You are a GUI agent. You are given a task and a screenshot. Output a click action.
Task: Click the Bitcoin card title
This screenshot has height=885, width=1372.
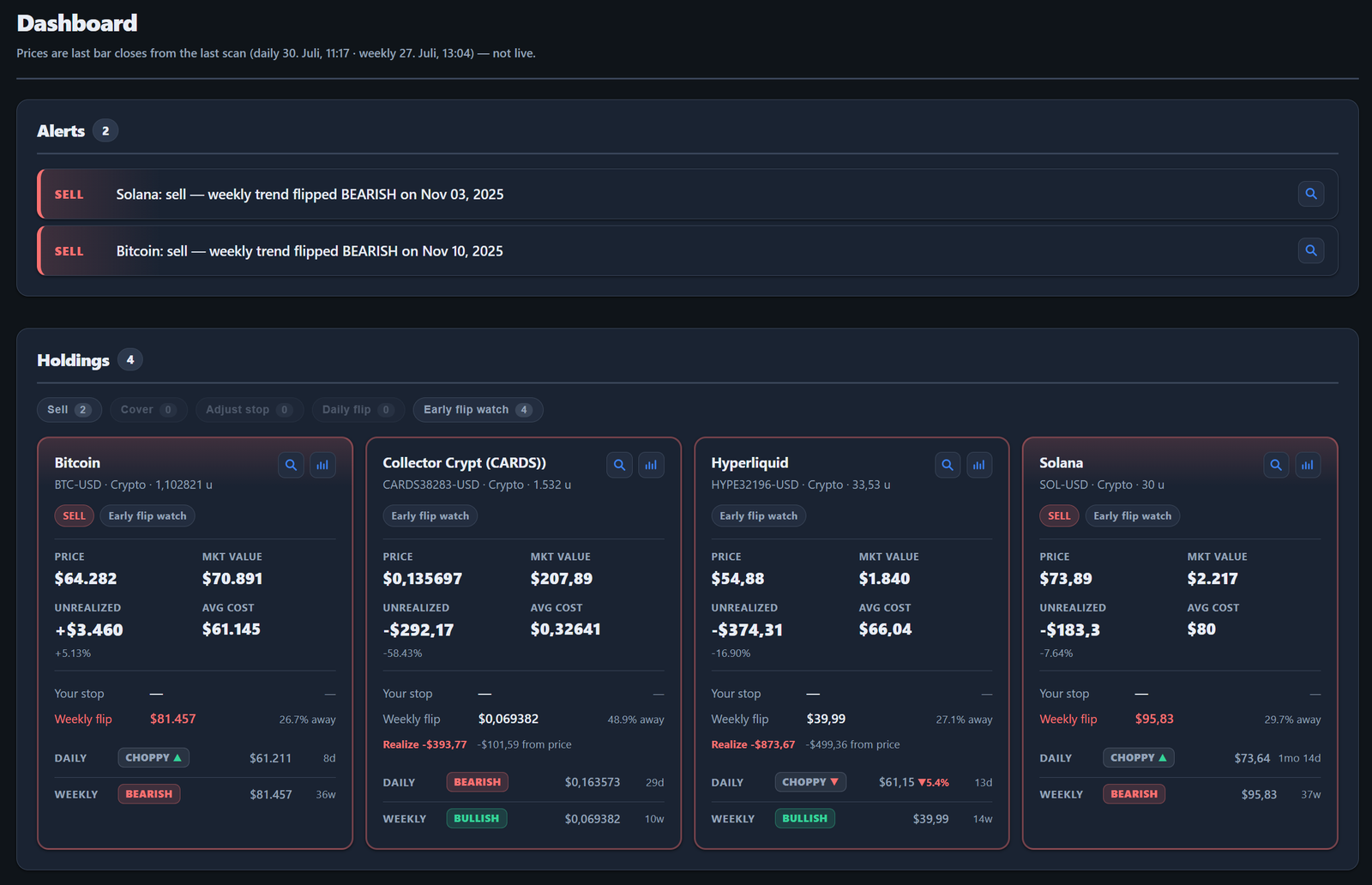(77, 463)
